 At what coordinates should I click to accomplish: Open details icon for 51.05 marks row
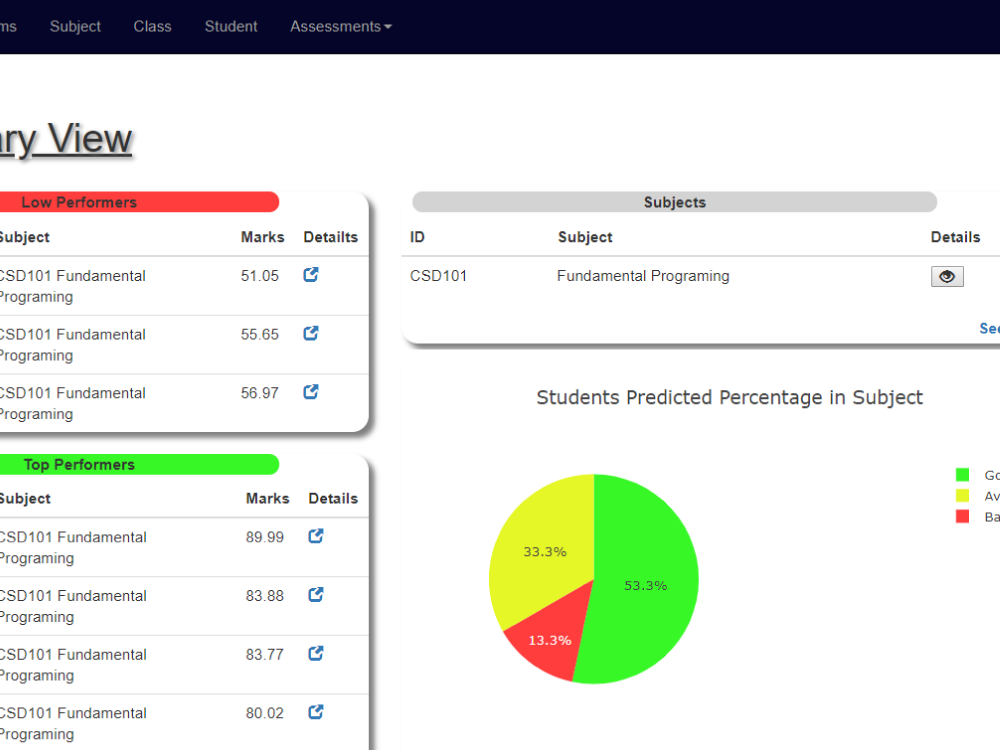tap(311, 275)
